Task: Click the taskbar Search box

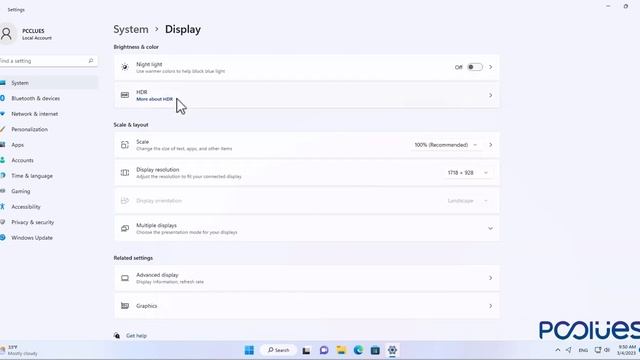Action: [x=279, y=350]
